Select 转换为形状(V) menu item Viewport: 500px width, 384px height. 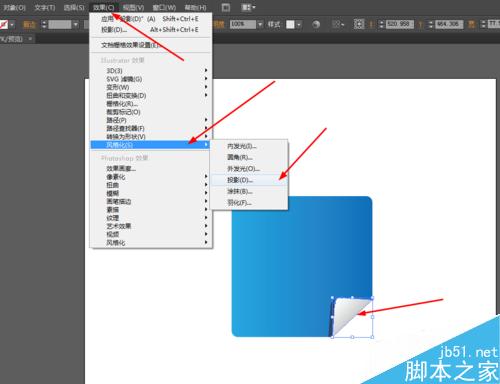coord(151,137)
